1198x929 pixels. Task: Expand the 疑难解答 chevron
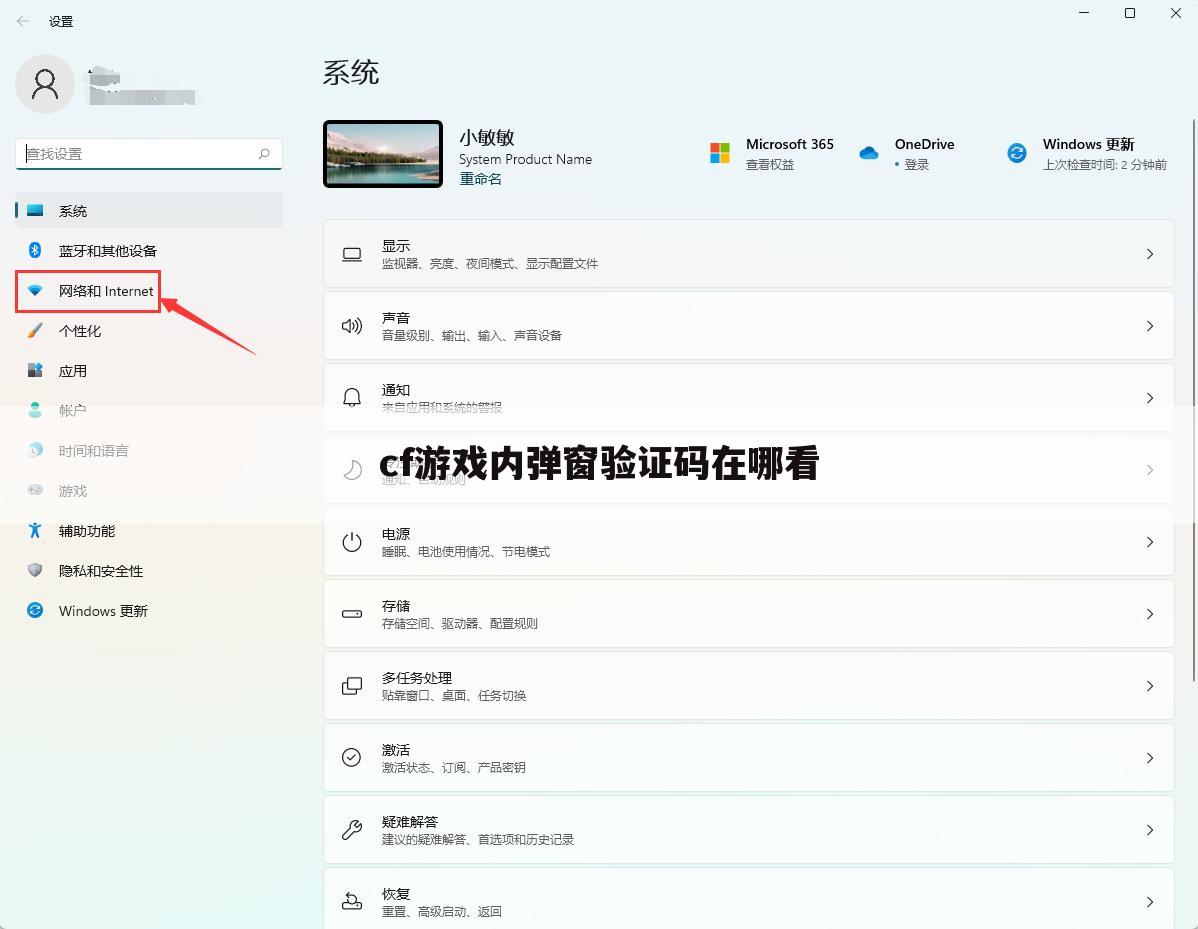click(x=1150, y=830)
